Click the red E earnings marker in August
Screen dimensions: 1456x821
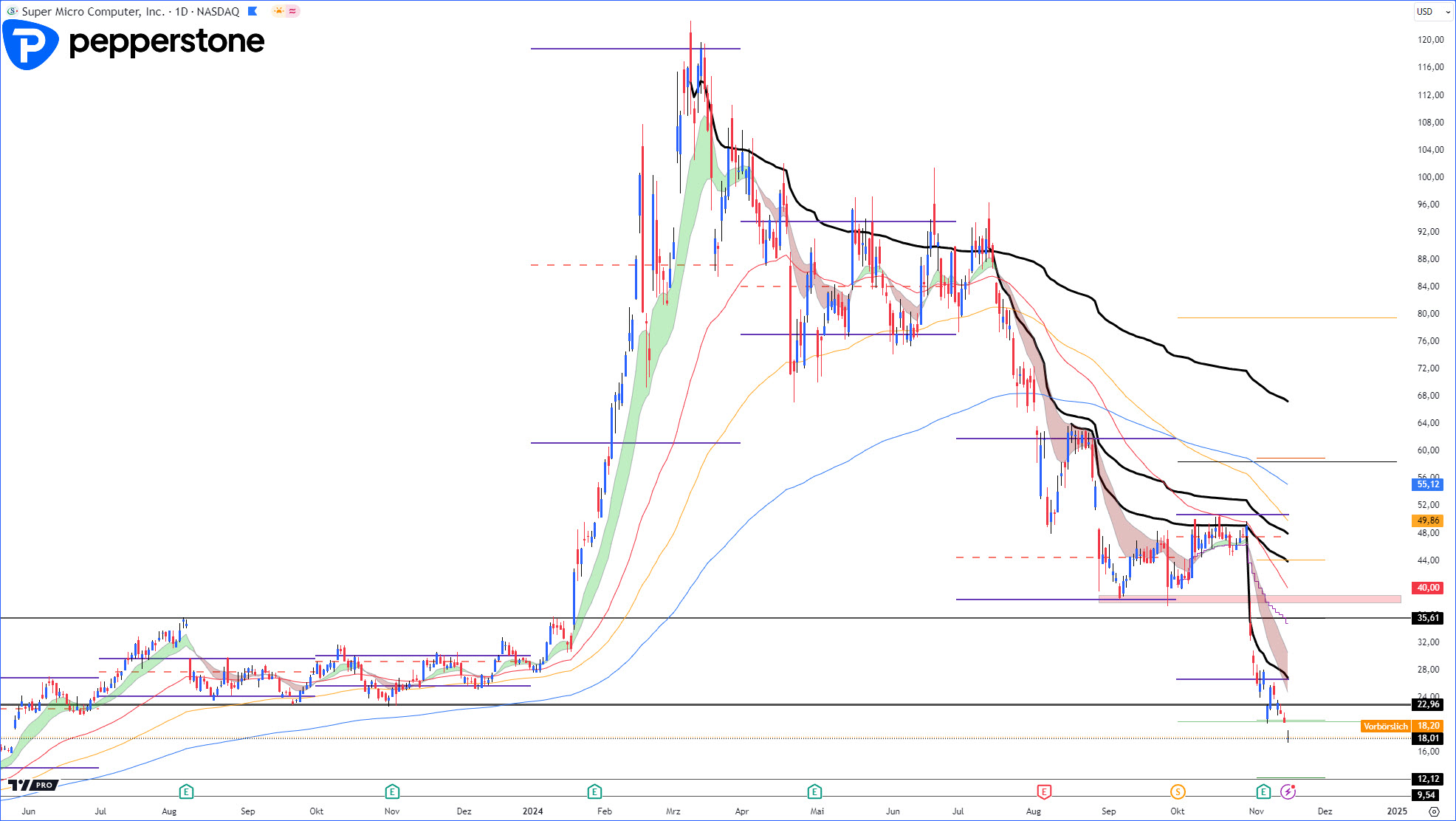click(x=1044, y=792)
